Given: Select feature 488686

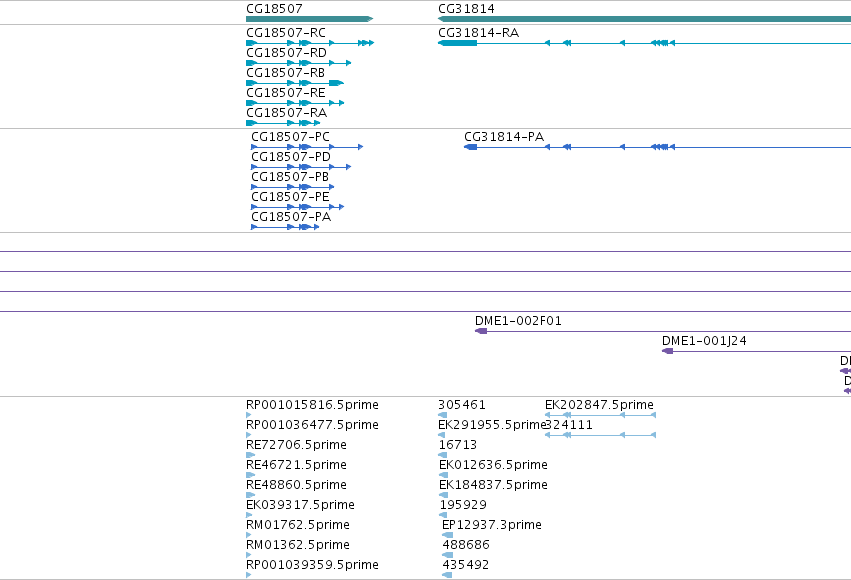Looking at the screenshot, I should click(x=466, y=545).
